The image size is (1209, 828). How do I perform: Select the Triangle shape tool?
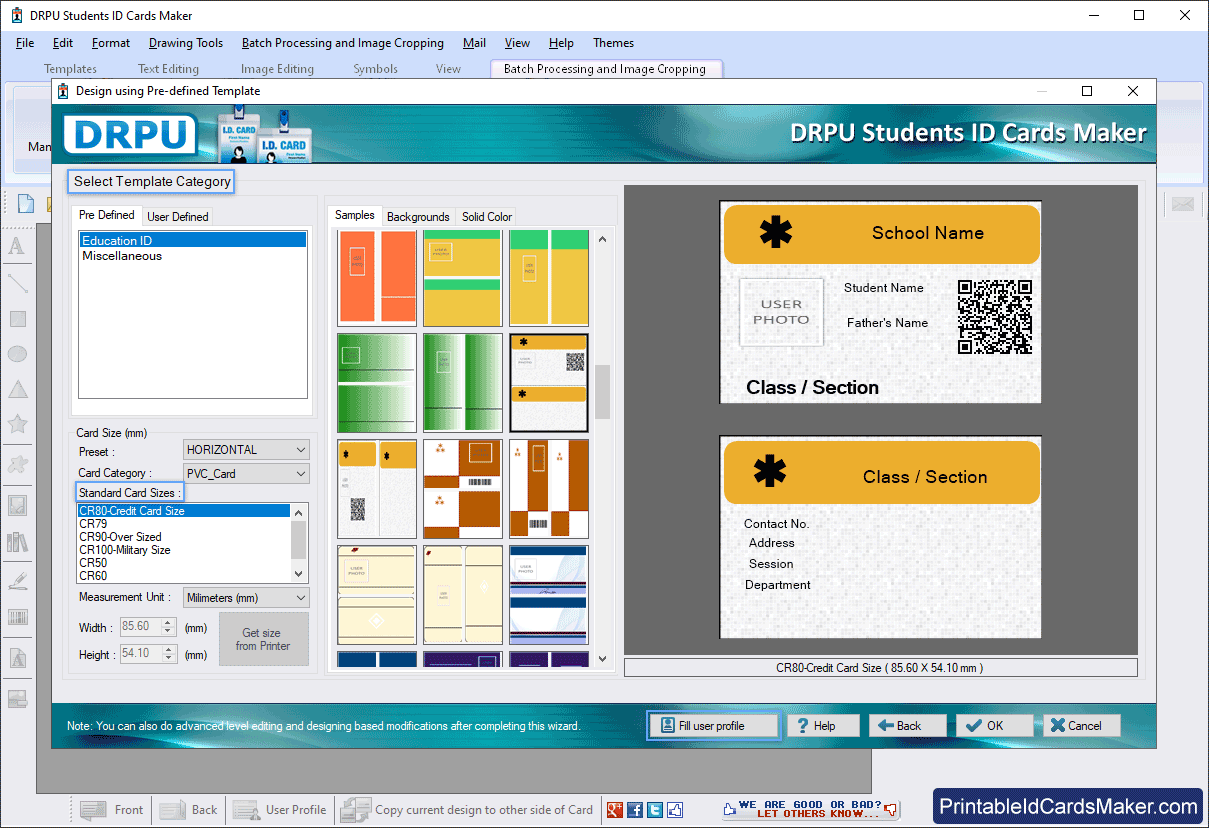[x=17, y=389]
